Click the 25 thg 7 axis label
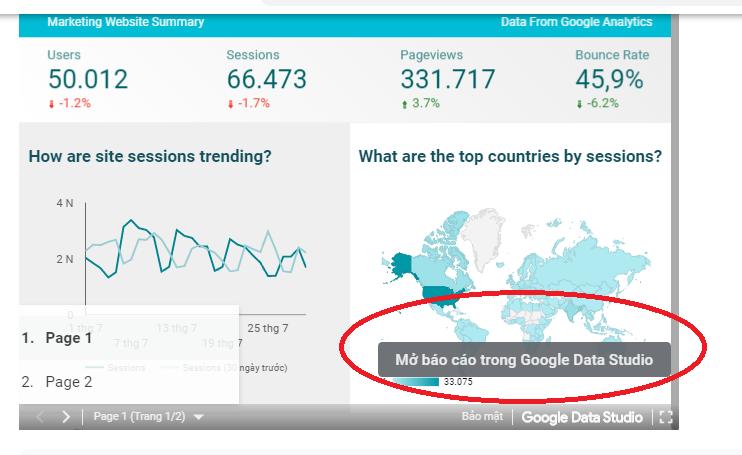 [268, 328]
